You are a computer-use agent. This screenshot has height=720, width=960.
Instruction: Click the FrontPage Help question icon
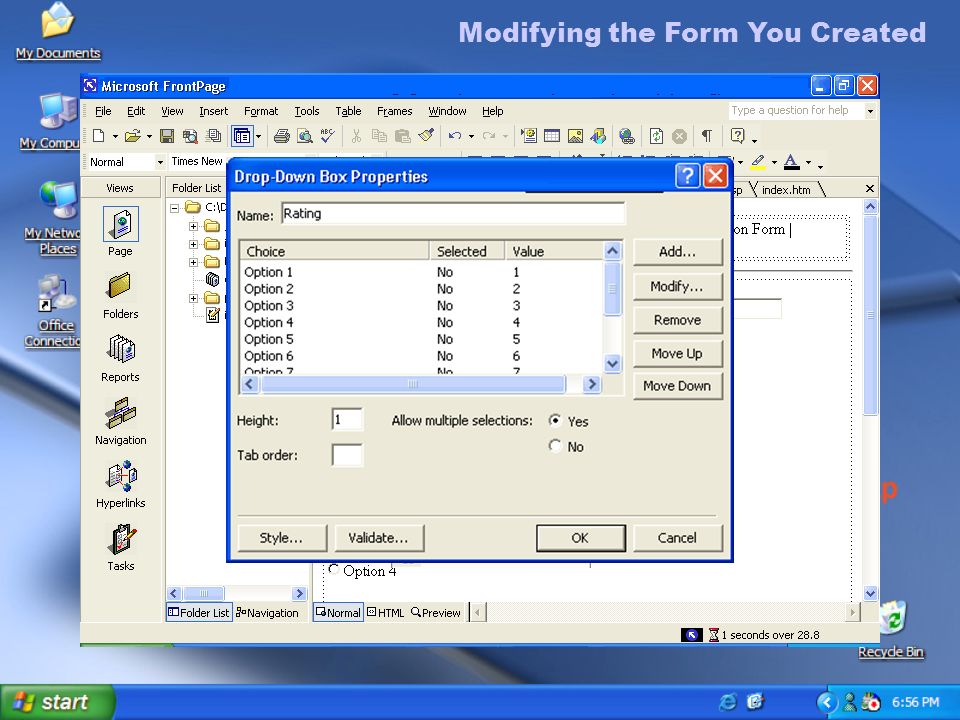pyautogui.click(x=738, y=136)
